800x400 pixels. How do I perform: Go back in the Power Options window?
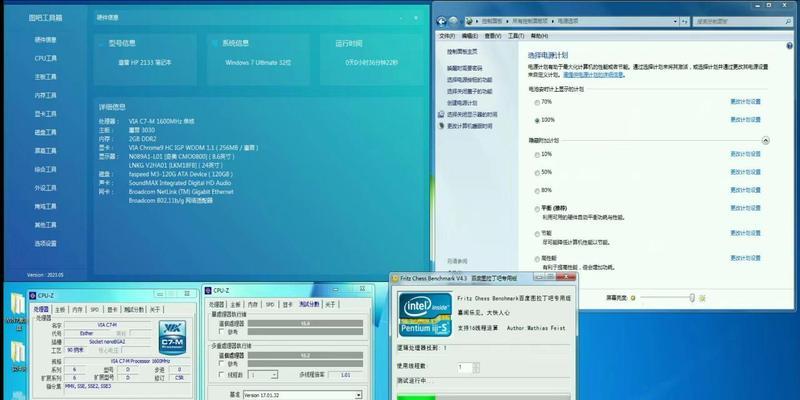(442, 21)
